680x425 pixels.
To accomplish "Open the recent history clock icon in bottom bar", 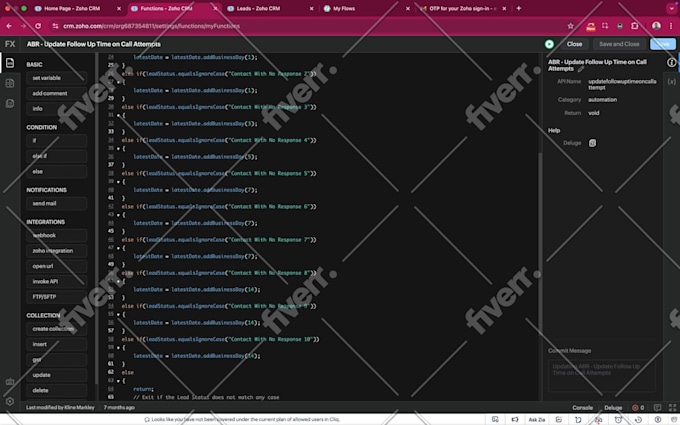I will pos(638,419).
